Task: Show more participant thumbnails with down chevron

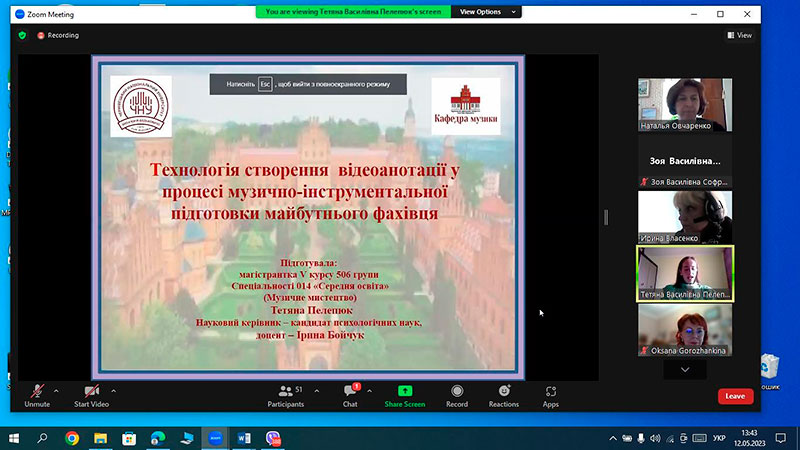Action: (x=685, y=369)
